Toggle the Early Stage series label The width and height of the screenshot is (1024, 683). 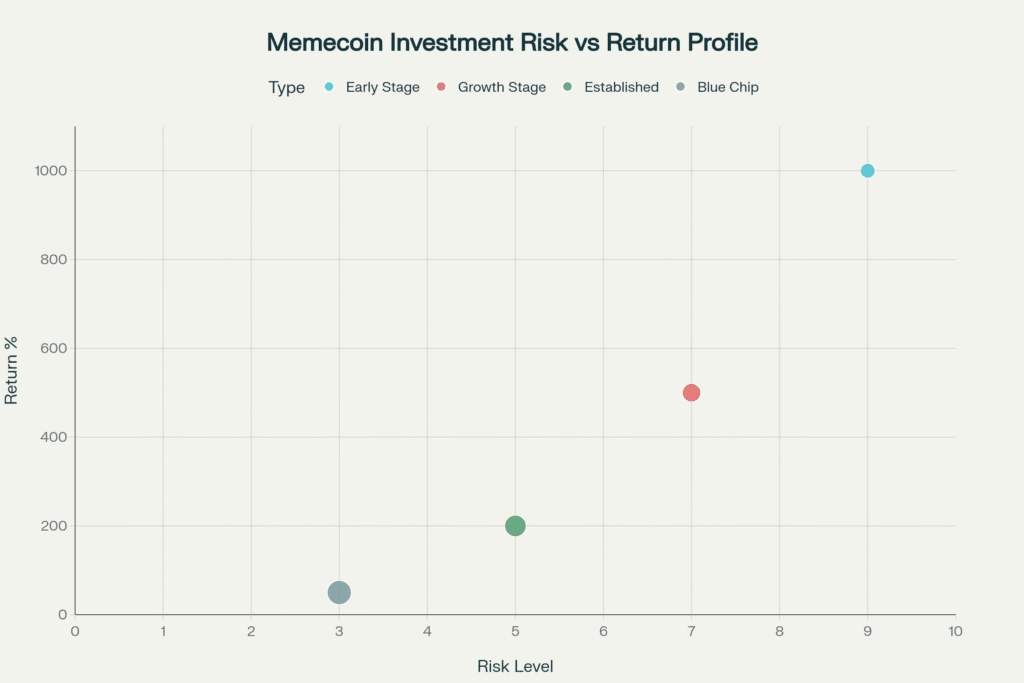[382, 87]
